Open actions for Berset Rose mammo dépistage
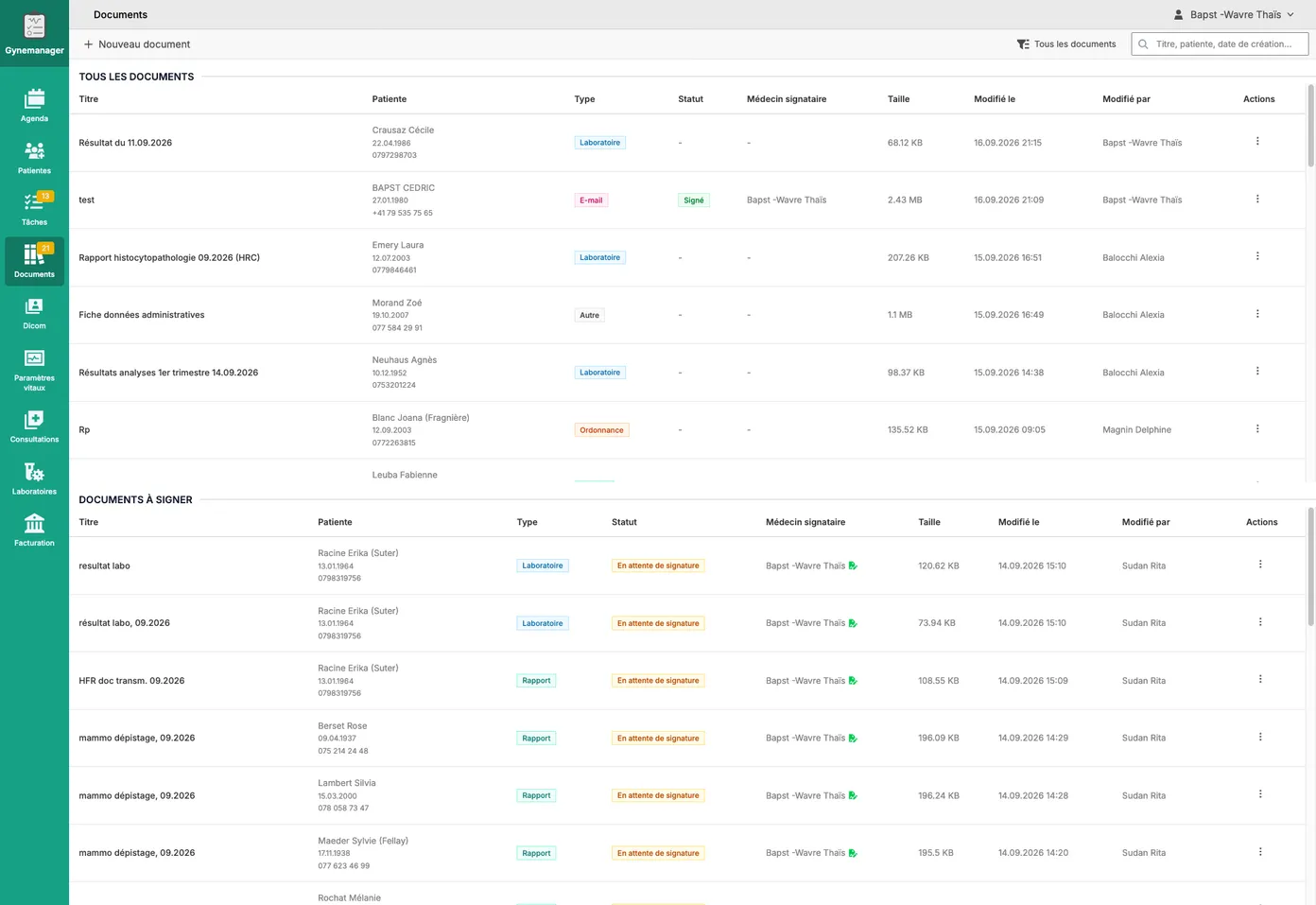Screen dimensions: 1316x905 (1260, 738)
